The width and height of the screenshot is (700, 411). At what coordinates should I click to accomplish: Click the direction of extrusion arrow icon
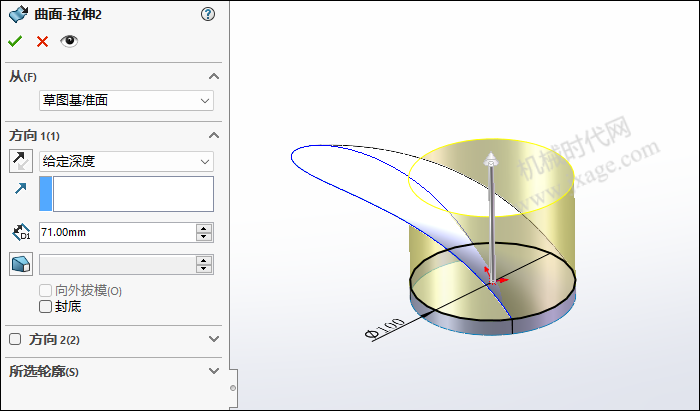[x=21, y=188]
